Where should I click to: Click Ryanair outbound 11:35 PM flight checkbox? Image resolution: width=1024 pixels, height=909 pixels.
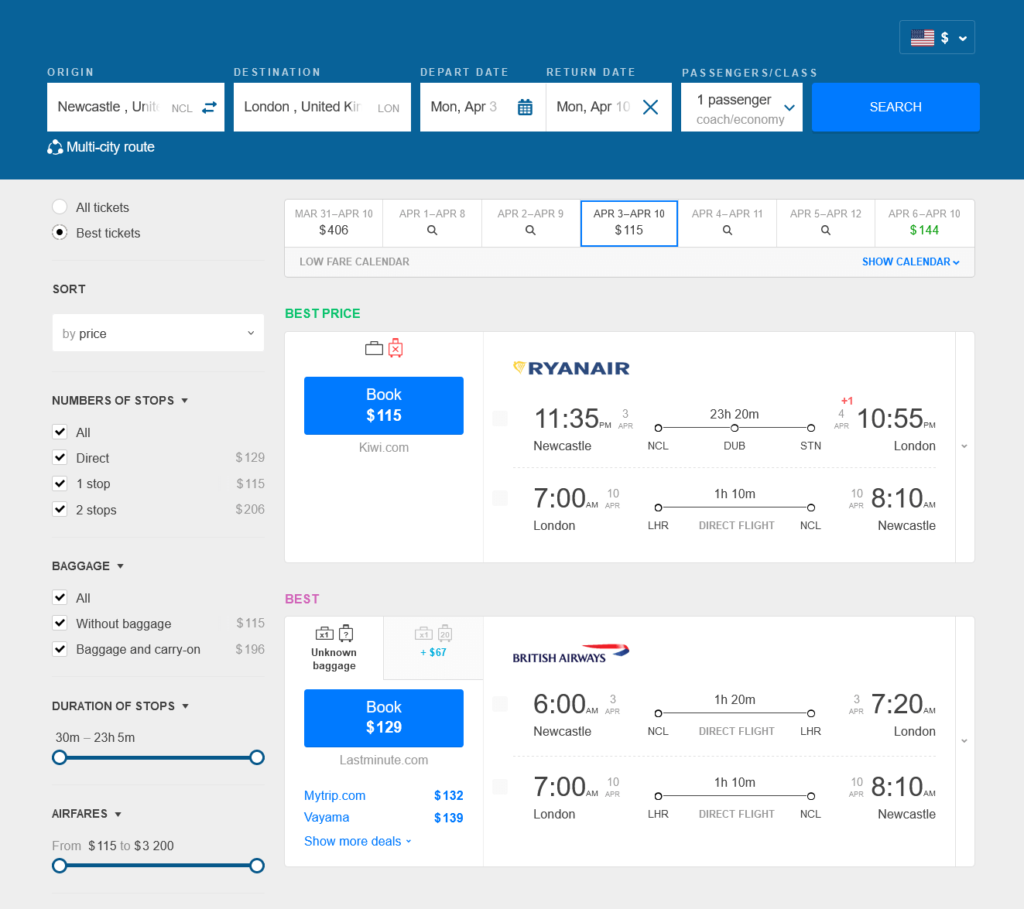[x=500, y=419]
